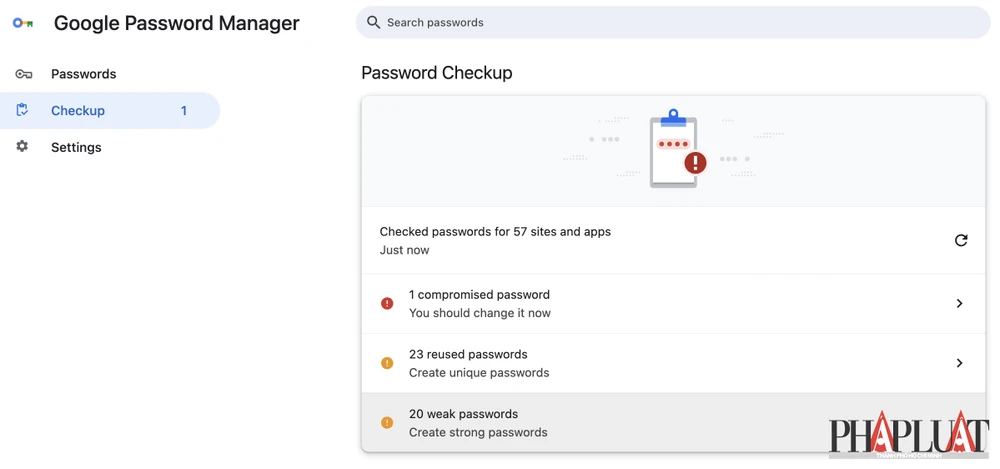Image resolution: width=1000 pixels, height=469 pixels.
Task: Select the Checkup sidebar item
Action: 78,111
